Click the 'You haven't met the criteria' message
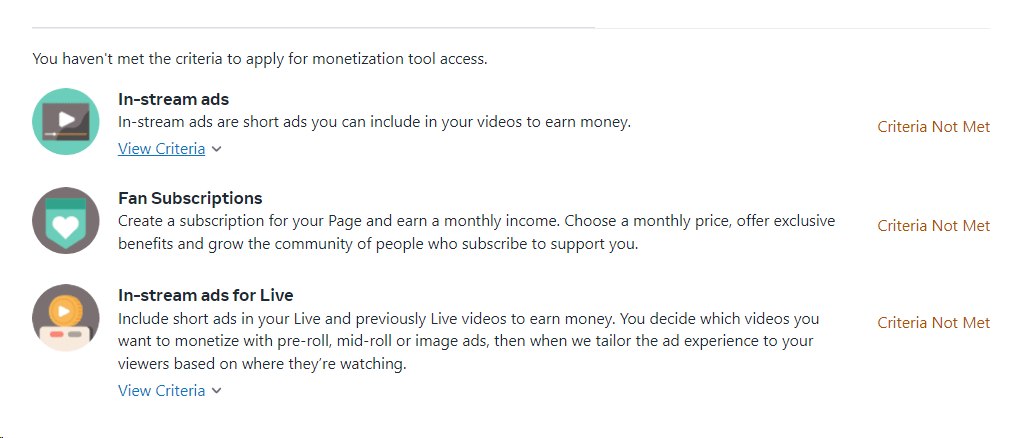Image resolution: width=1026 pixels, height=438 pixels. (x=260, y=59)
